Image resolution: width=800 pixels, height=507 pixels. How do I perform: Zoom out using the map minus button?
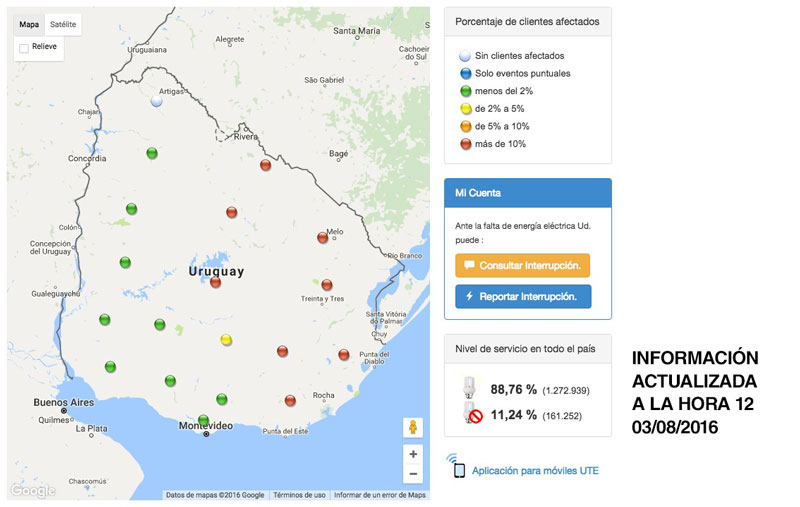coord(413,474)
